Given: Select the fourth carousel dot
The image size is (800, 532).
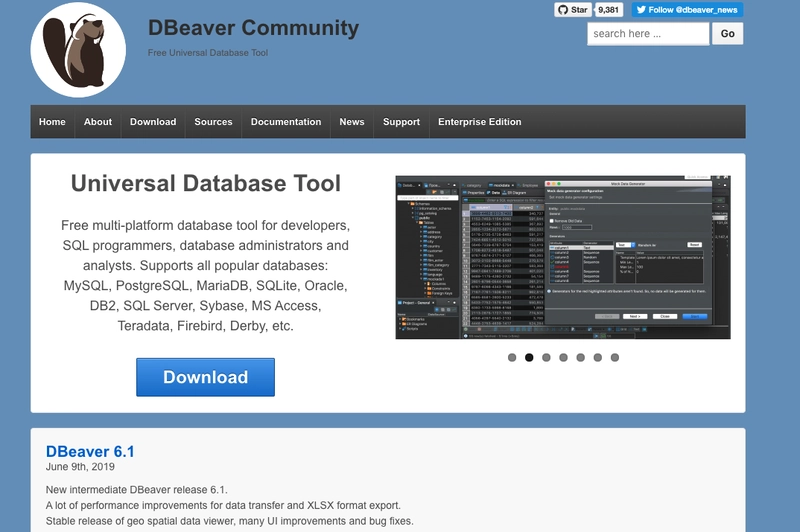Looking at the screenshot, I should pos(563,358).
